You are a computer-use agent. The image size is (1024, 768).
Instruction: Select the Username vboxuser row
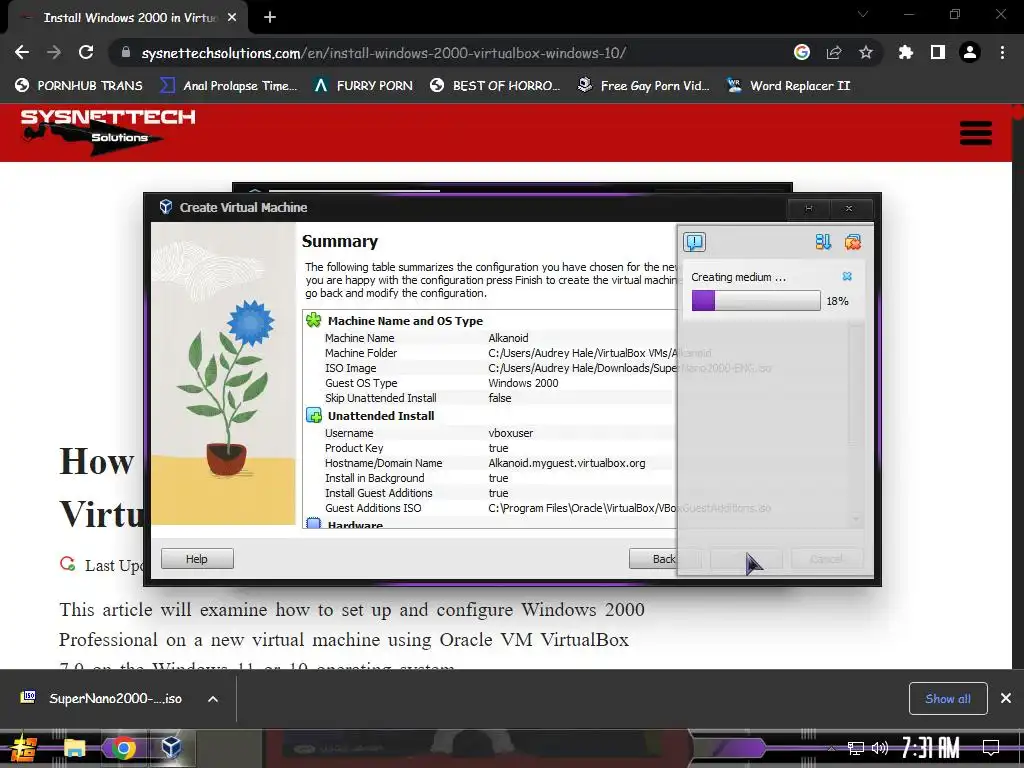coord(490,433)
